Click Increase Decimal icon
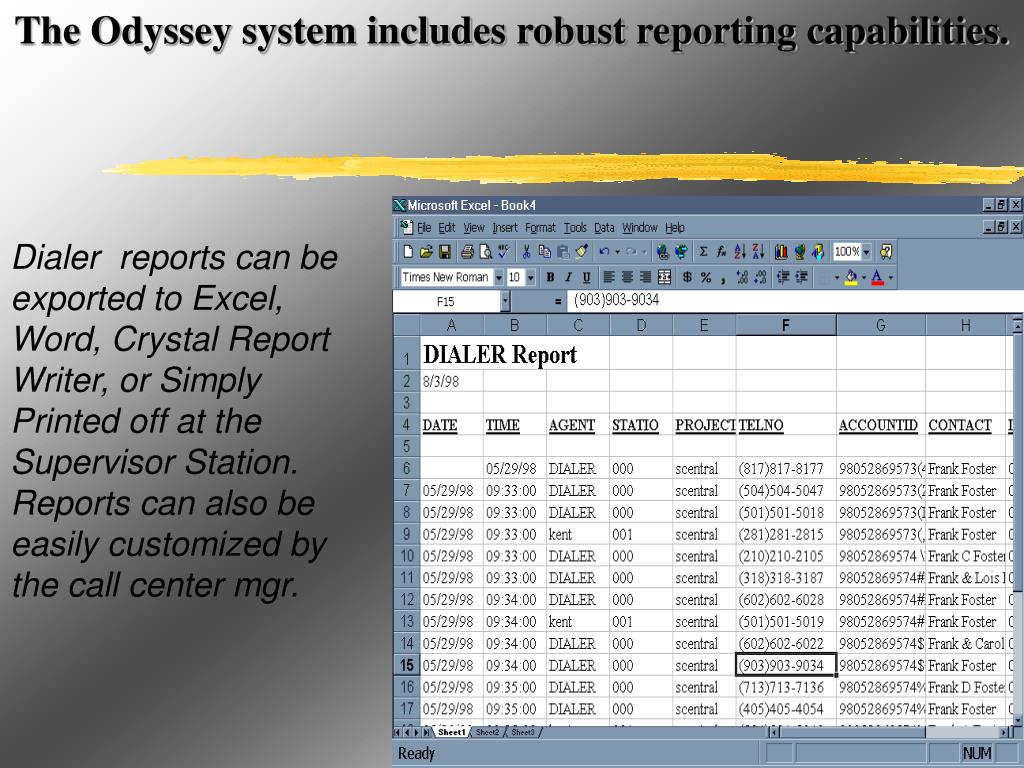This screenshot has height=768, width=1024. 742,278
